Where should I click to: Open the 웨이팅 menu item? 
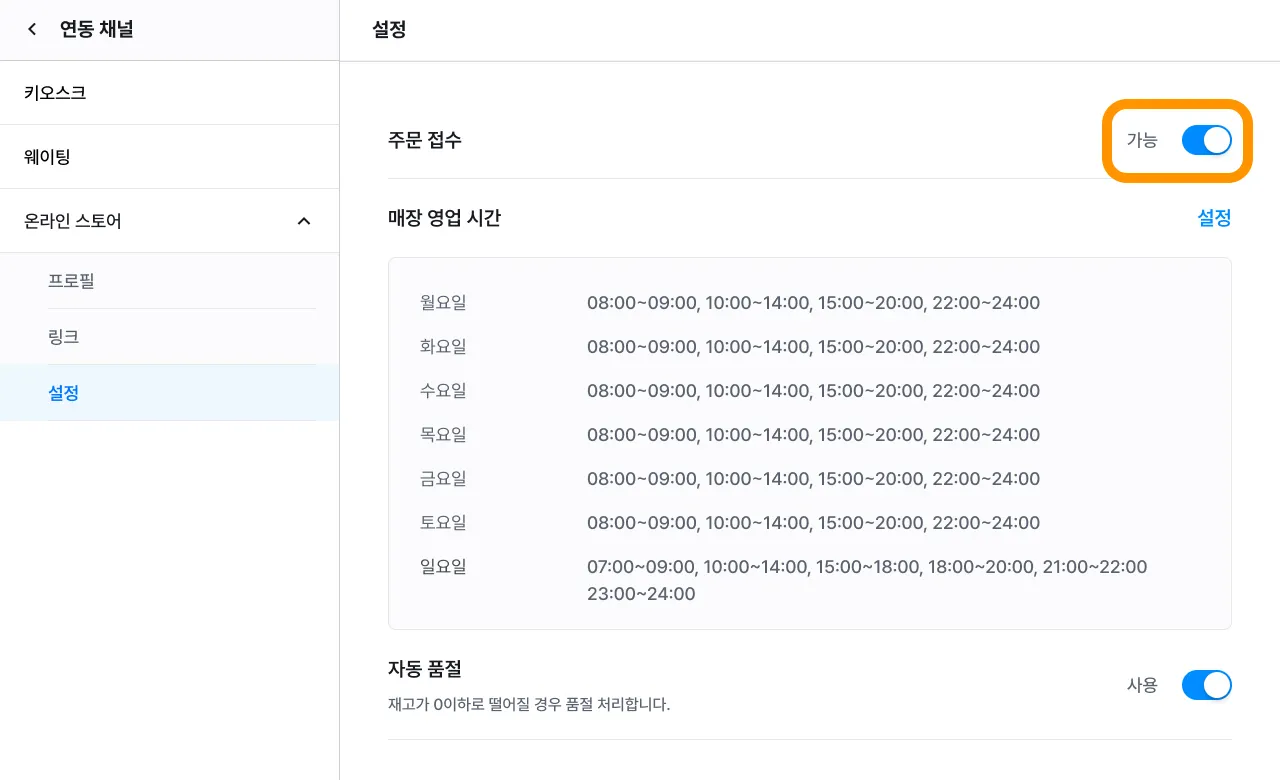47,157
